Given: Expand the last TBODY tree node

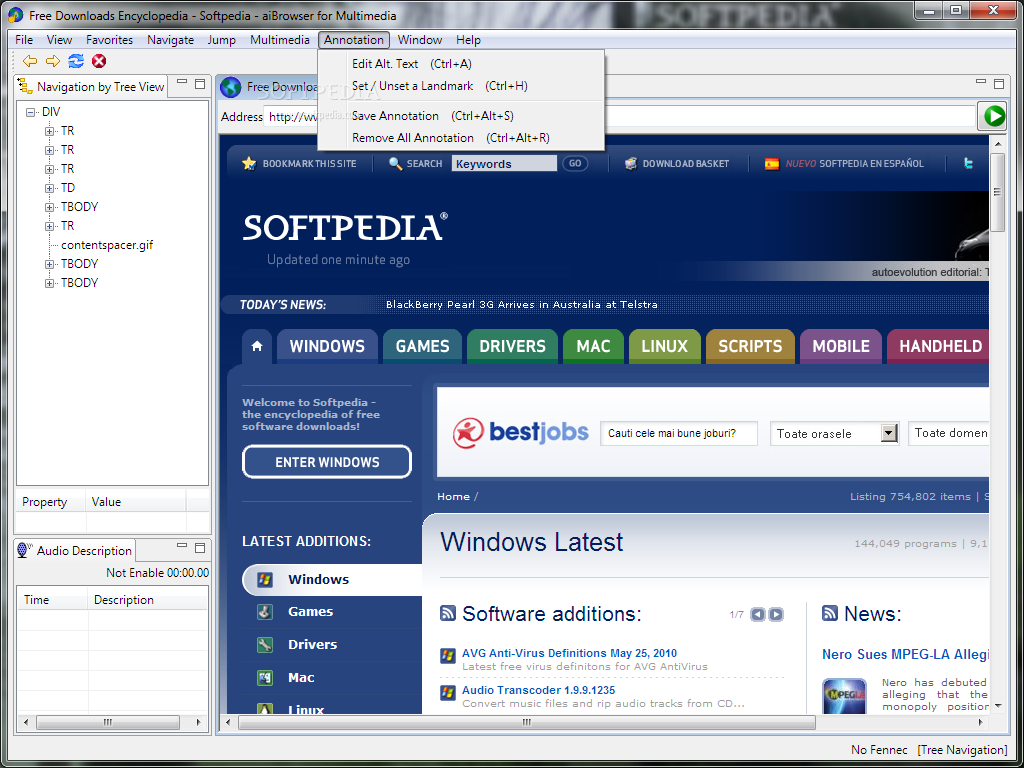Looking at the screenshot, I should click(49, 283).
